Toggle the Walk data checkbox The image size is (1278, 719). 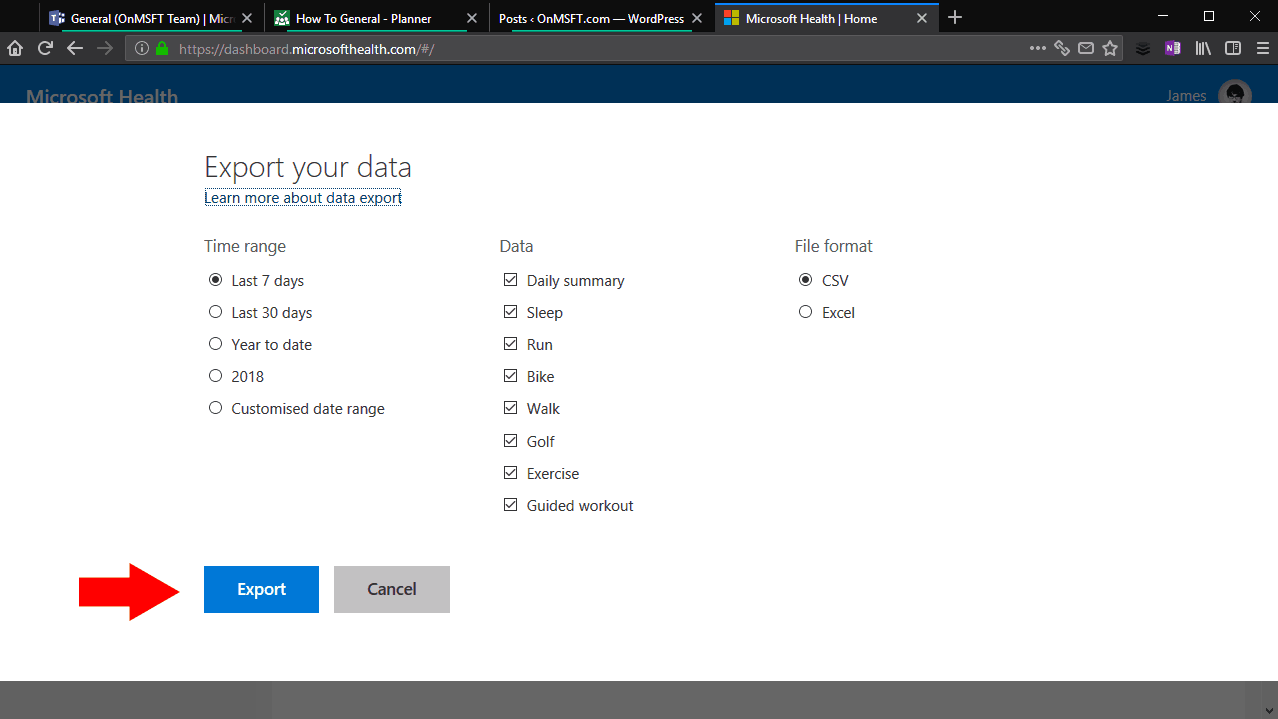[x=511, y=408]
